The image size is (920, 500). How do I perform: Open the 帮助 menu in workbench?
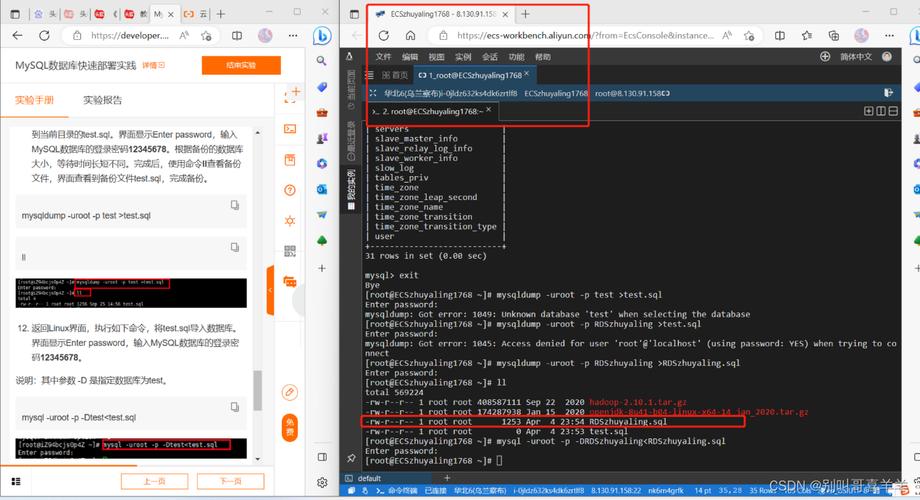pos(543,57)
